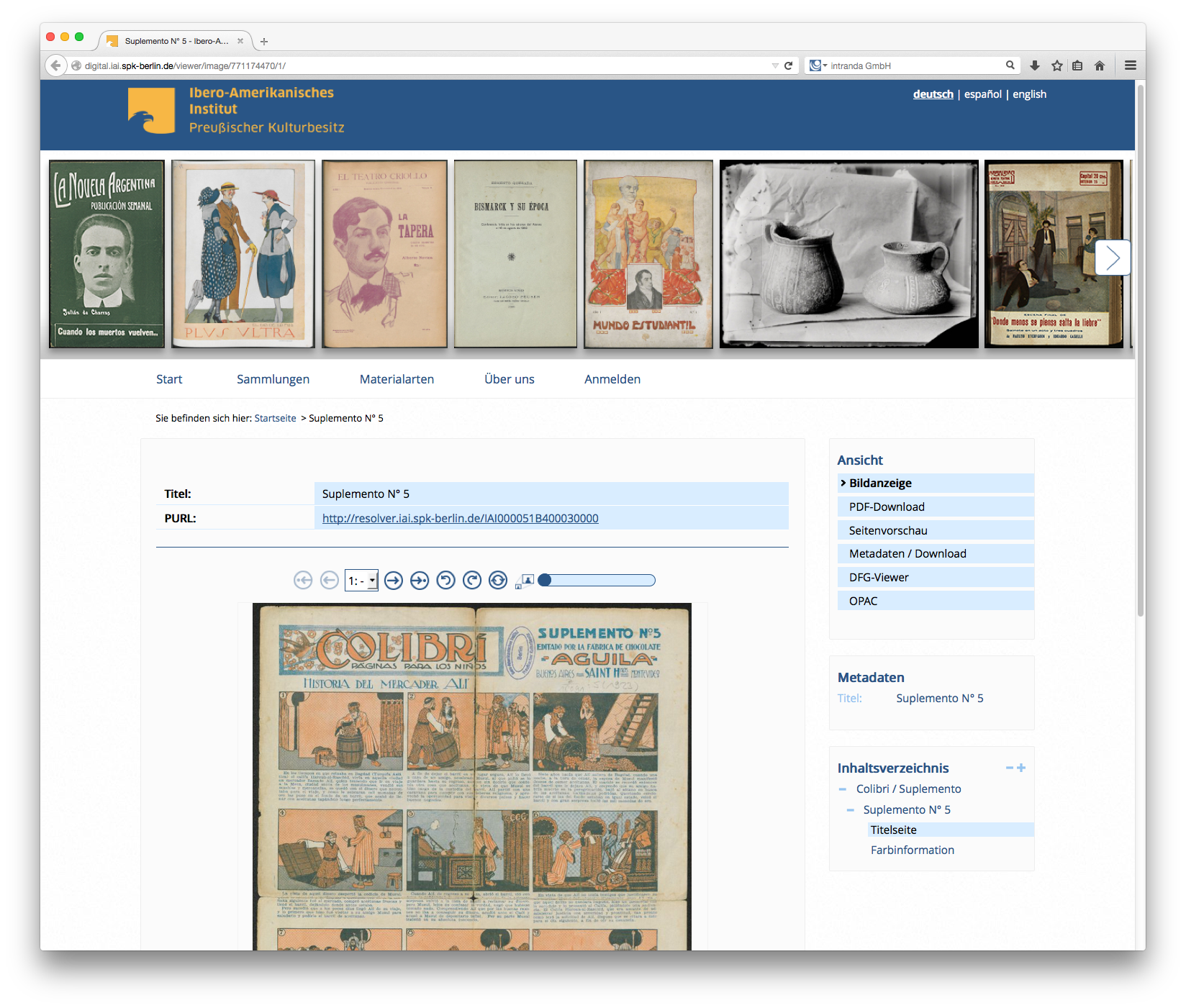1186x1008 pixels.
Task: Open Bismarck y su época thumbnail
Action: tap(515, 254)
